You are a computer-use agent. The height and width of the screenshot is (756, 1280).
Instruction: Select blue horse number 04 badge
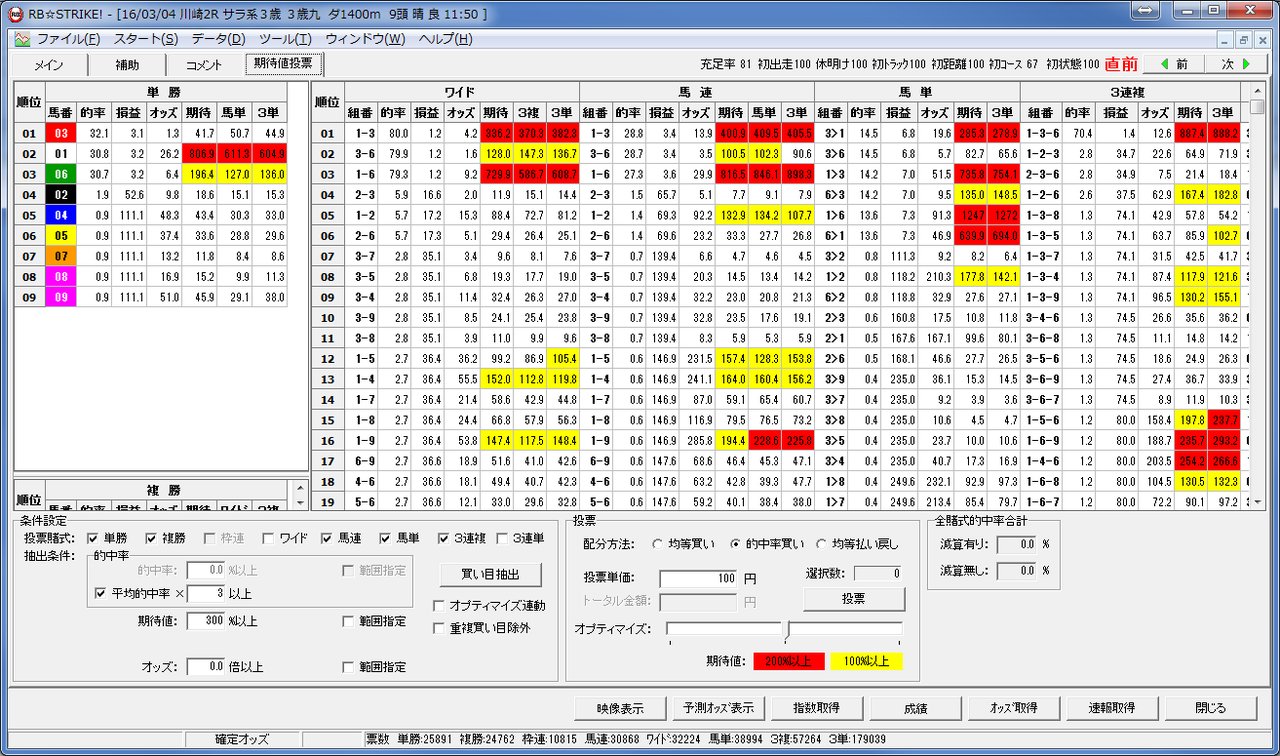pos(60,214)
